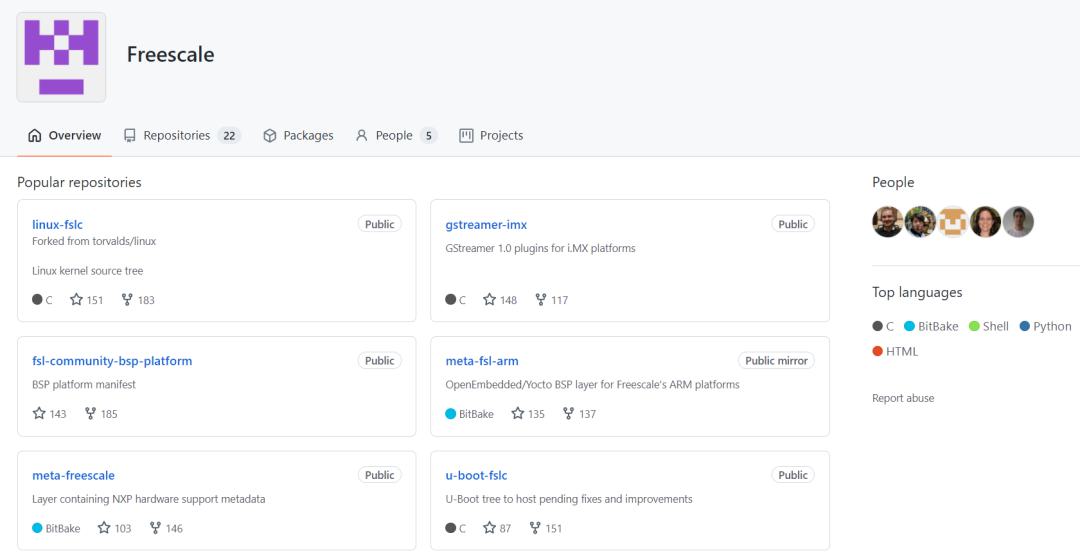
Task: Open the u-boot-fslc repository link
Action: pyautogui.click(x=476, y=475)
